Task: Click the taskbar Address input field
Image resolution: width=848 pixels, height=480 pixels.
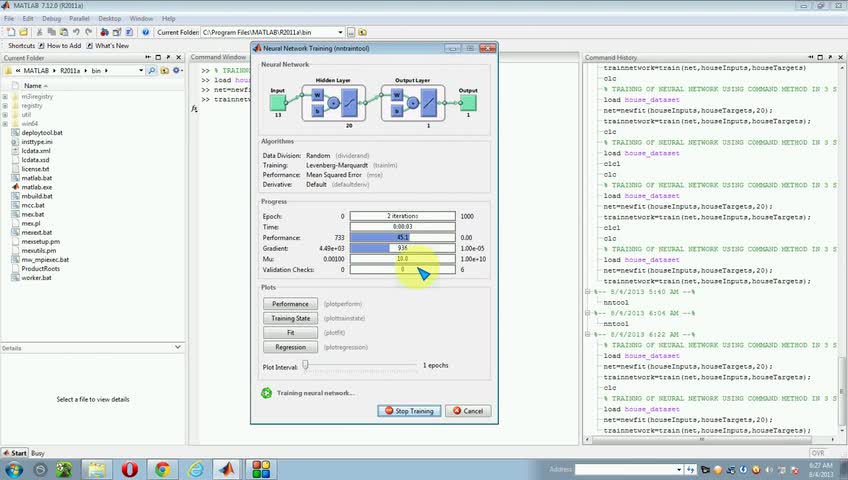Action: pos(625,469)
